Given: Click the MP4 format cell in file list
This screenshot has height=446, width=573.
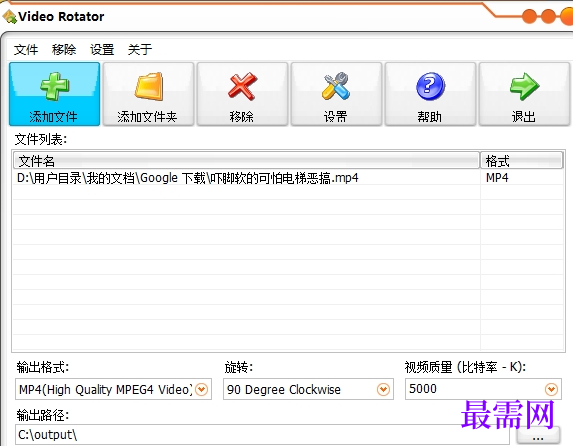Looking at the screenshot, I should tap(497, 178).
